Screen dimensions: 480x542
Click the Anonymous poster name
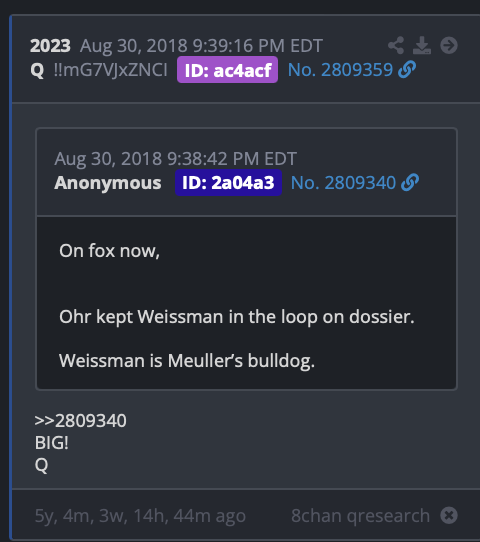point(108,183)
